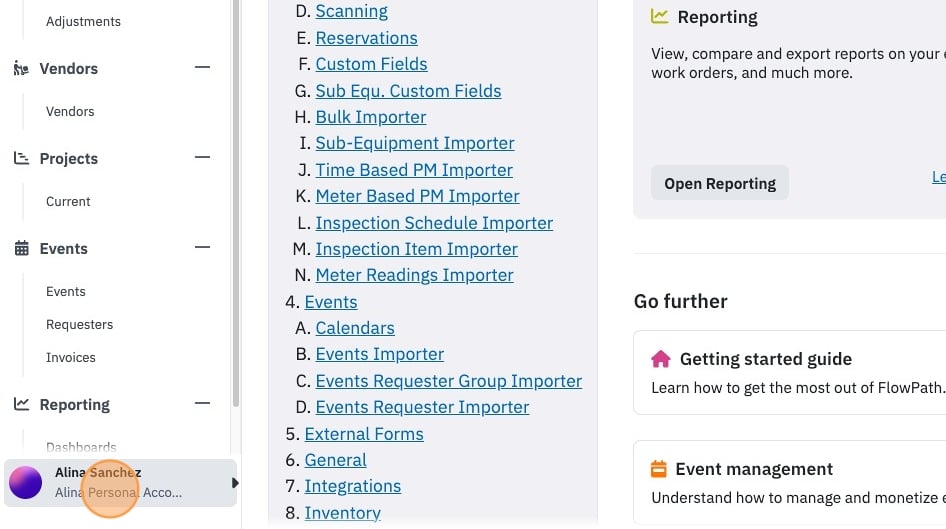Viewport: 946px width, 529px height.
Task: Click Alina Sanchez's purple avatar
Action: [x=25, y=483]
